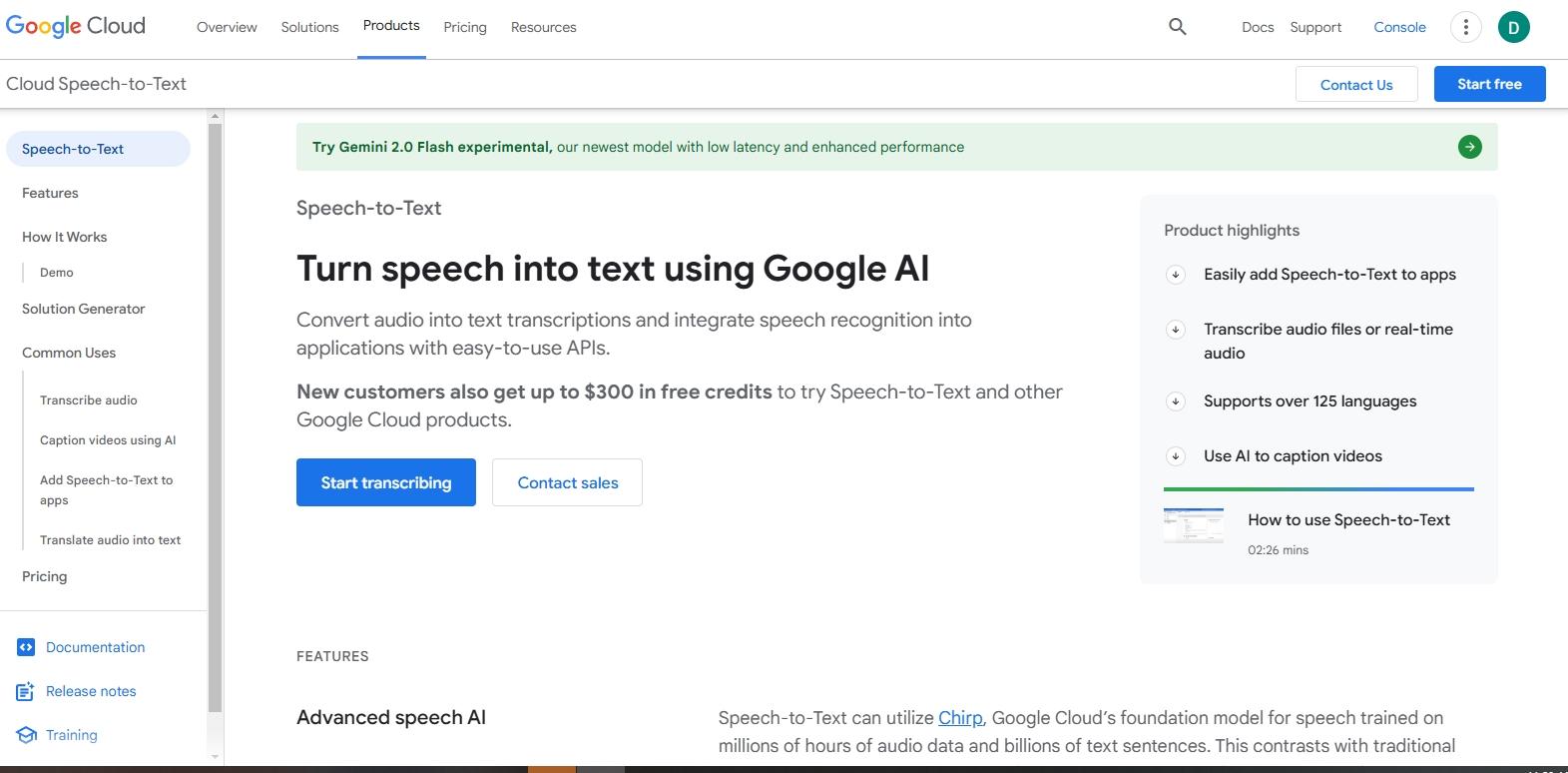Open the search magnifier icon
Screen dimensions: 1568x773
1178,27
